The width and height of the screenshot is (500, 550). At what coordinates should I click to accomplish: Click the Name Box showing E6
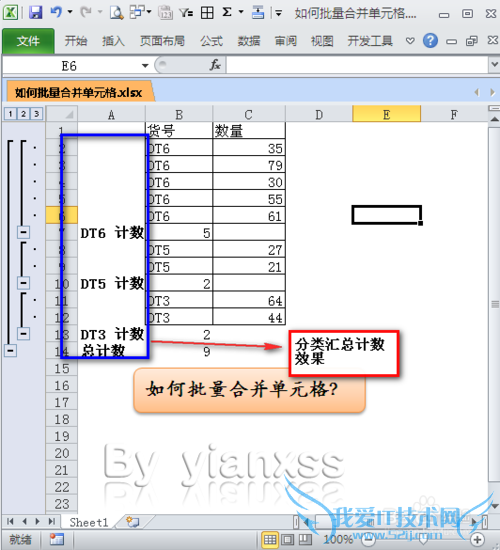pyautogui.click(x=69, y=66)
